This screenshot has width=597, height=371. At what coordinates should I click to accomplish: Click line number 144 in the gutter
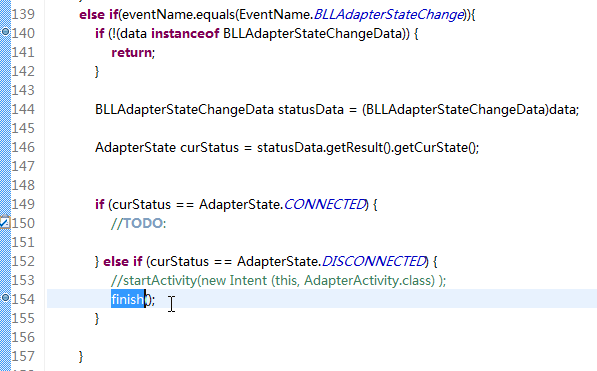click(x=23, y=109)
